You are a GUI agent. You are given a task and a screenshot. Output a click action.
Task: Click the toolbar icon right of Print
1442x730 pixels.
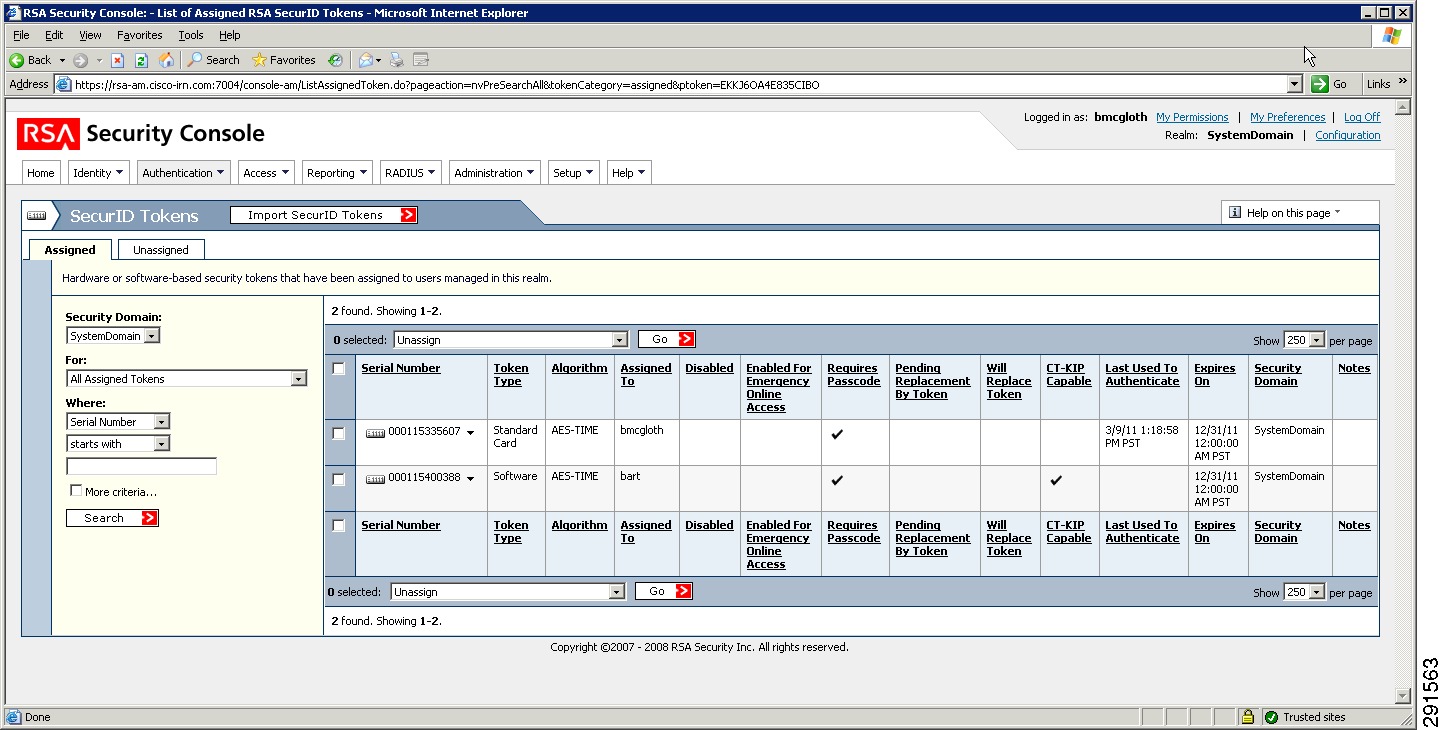pyautogui.click(x=421, y=60)
